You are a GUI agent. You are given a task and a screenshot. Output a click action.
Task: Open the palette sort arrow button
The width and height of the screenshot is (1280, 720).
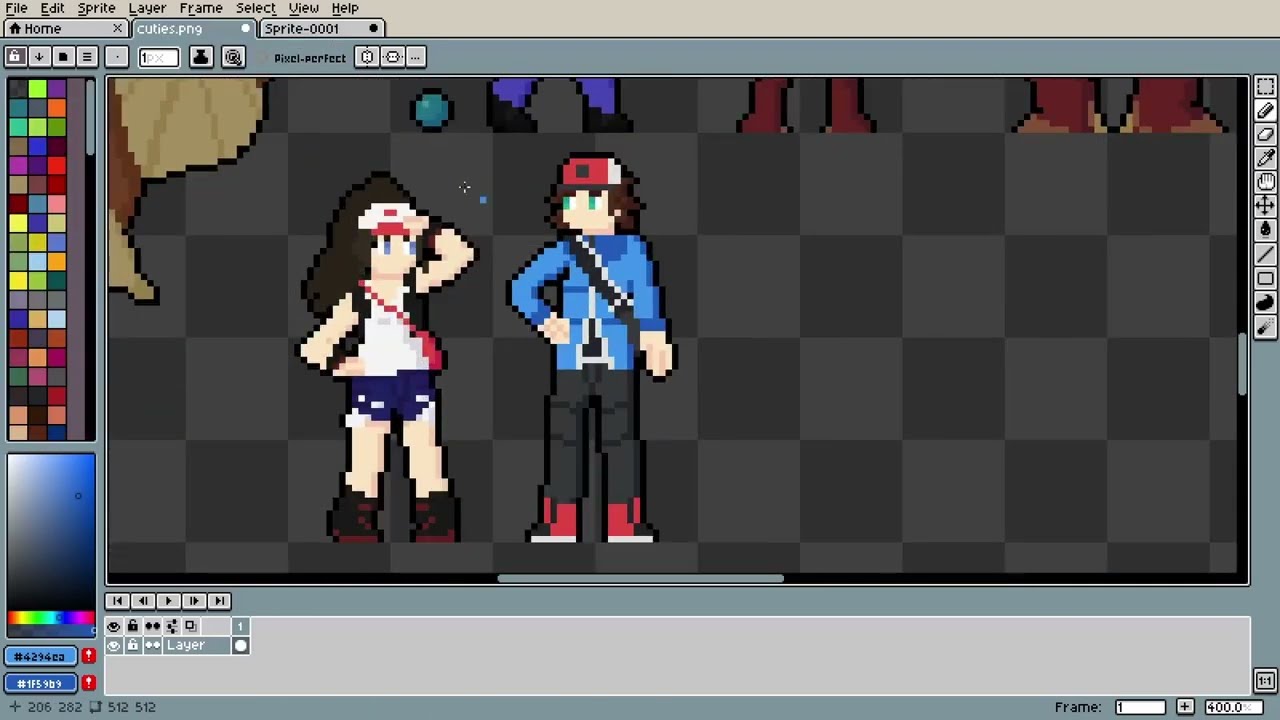point(39,57)
